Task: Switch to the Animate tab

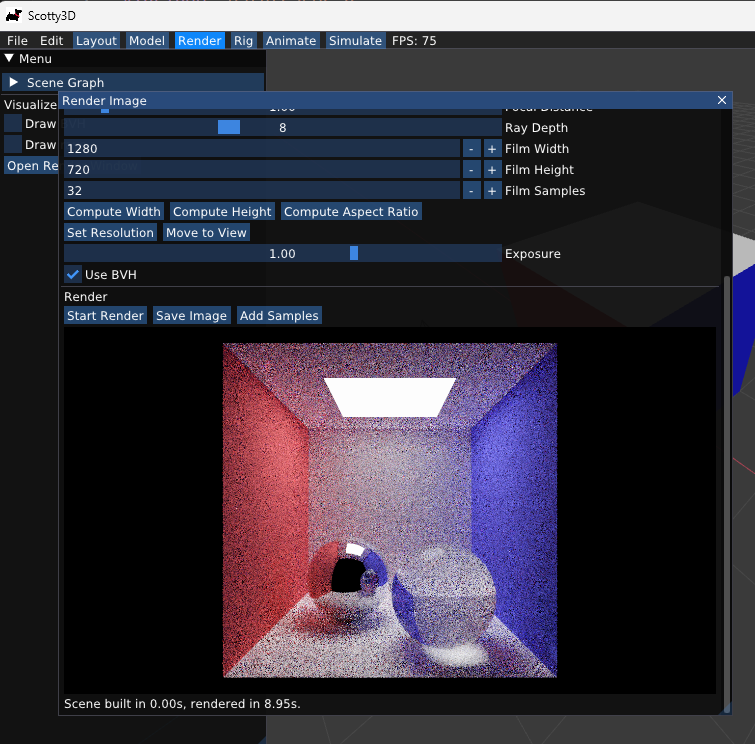Action: (291, 41)
